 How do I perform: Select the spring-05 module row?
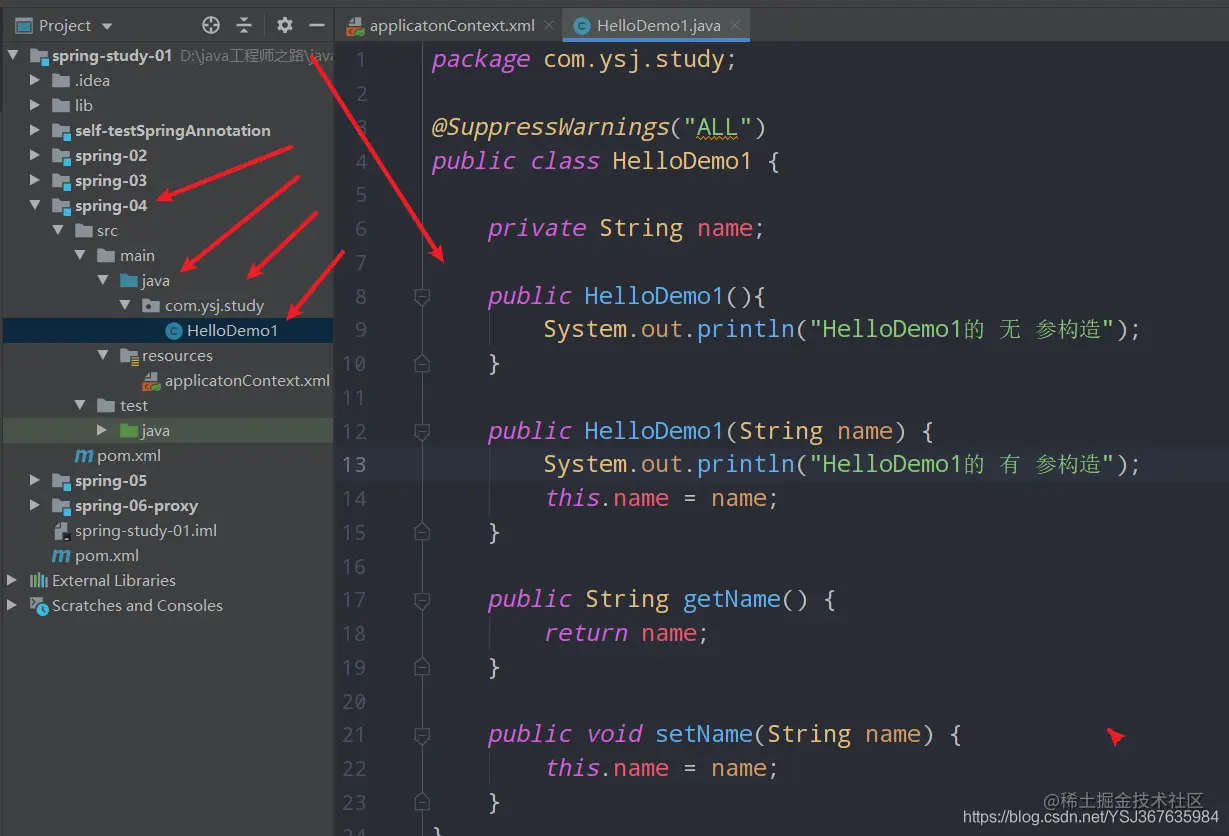168,480
